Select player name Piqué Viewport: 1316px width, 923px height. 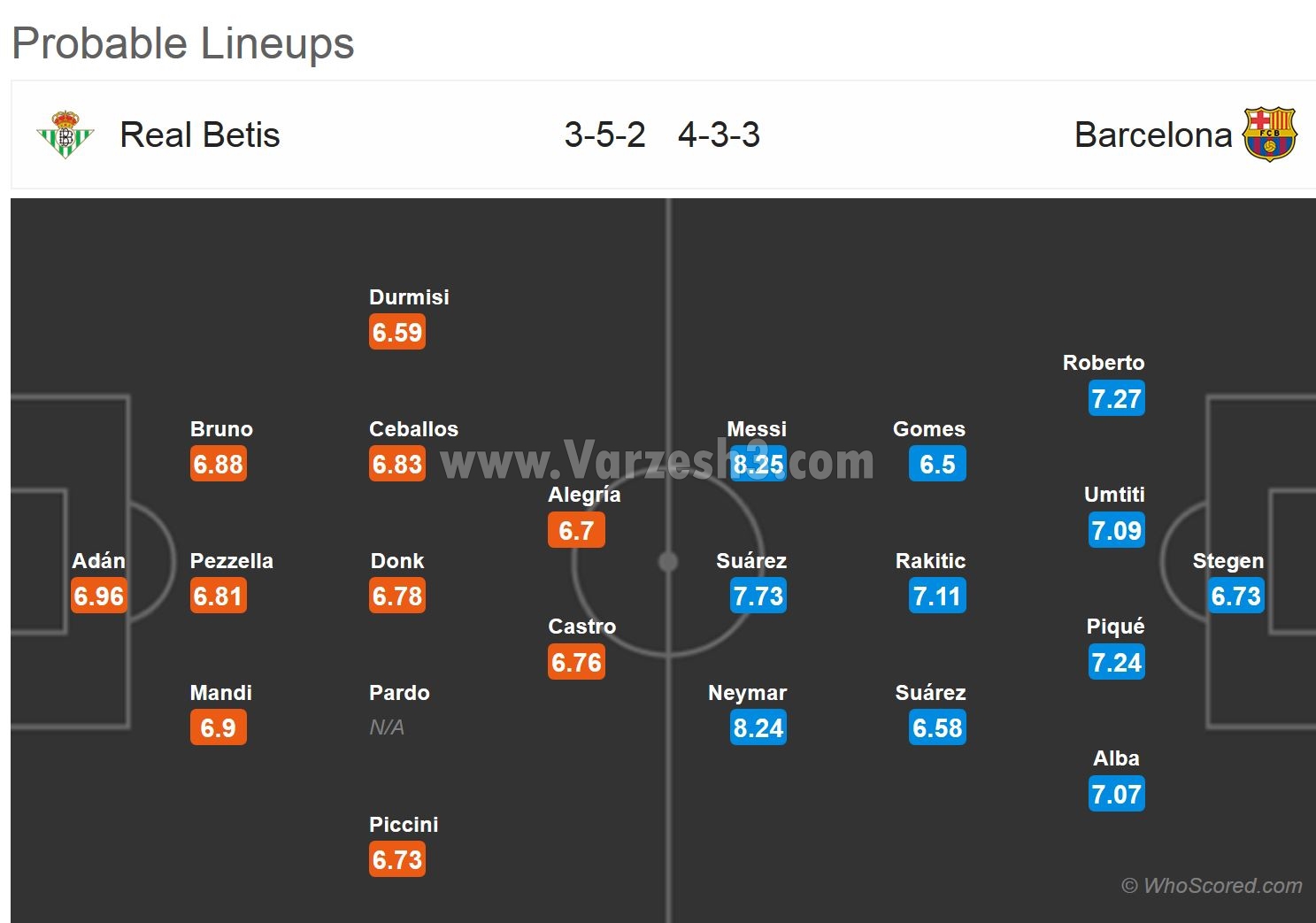pos(1115,627)
